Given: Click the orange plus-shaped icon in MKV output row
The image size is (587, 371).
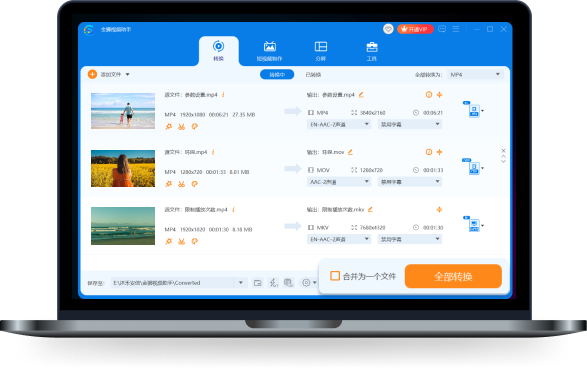Looking at the screenshot, I should coord(440,209).
